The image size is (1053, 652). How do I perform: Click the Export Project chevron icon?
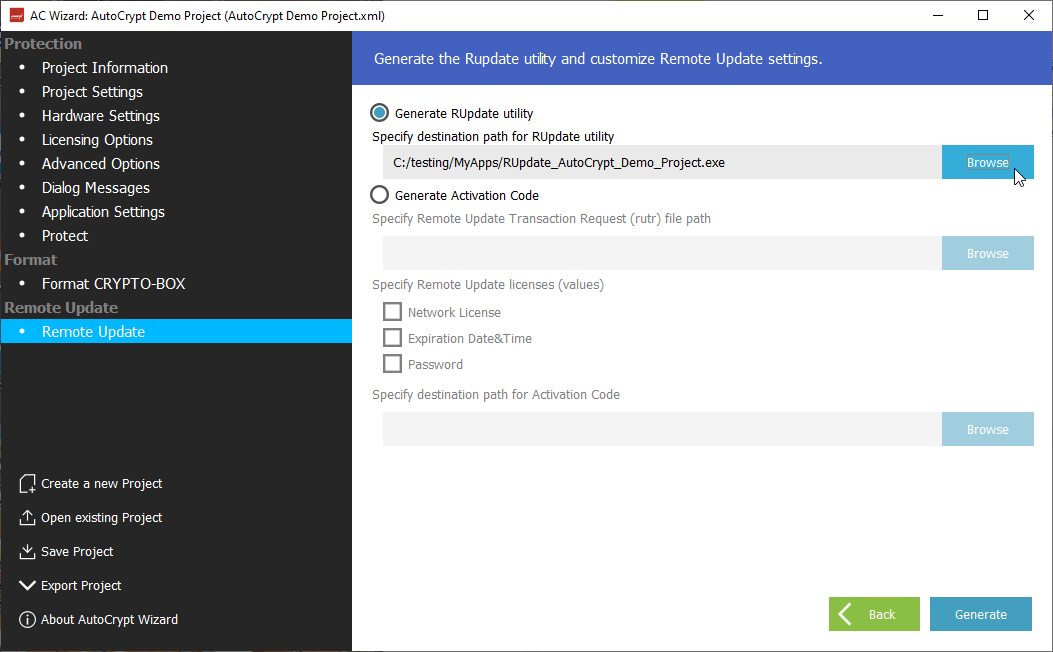tap(27, 586)
